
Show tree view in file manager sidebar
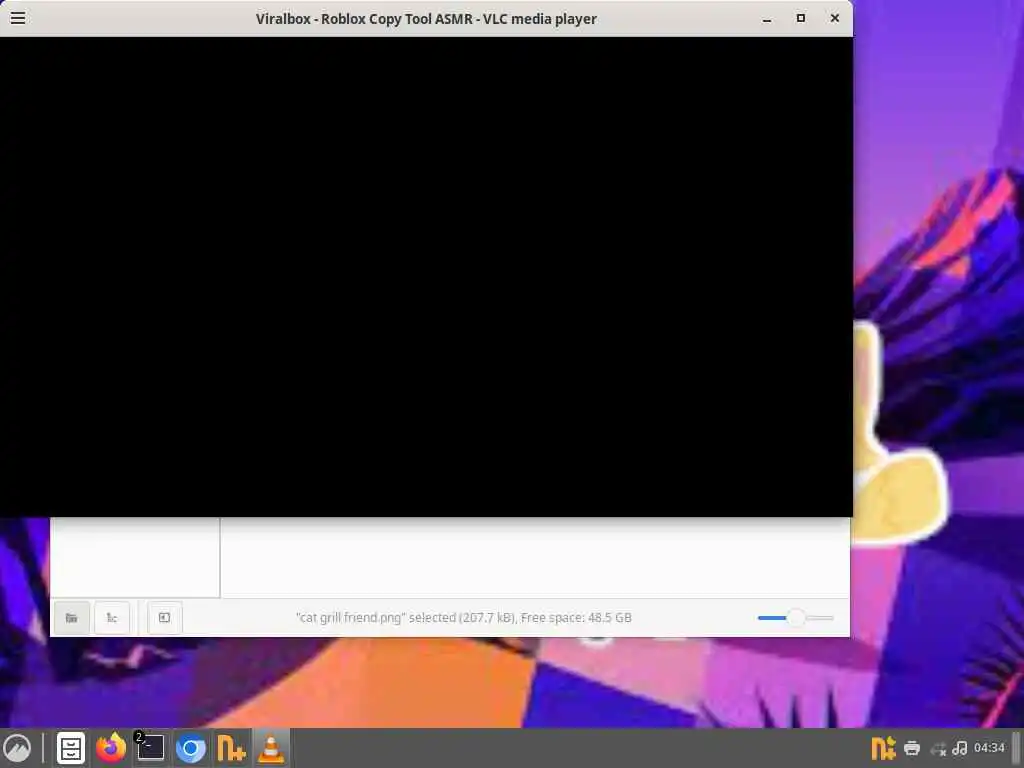(x=112, y=617)
